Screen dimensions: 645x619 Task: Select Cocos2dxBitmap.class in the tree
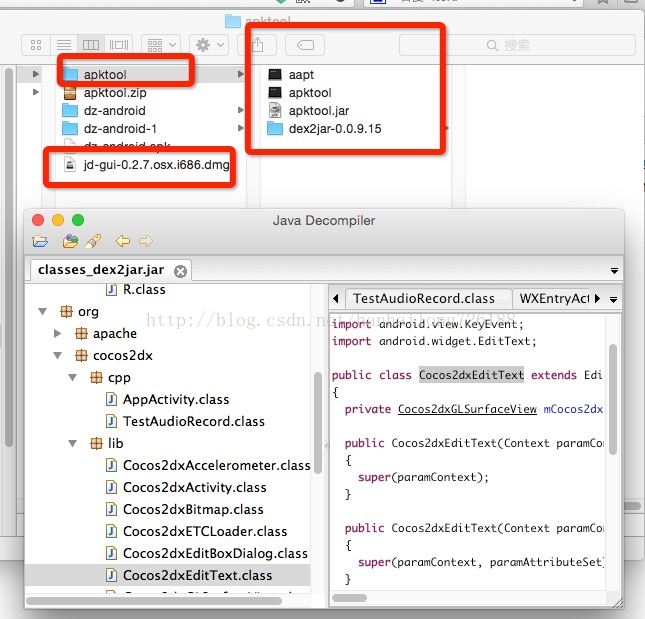pos(192,510)
